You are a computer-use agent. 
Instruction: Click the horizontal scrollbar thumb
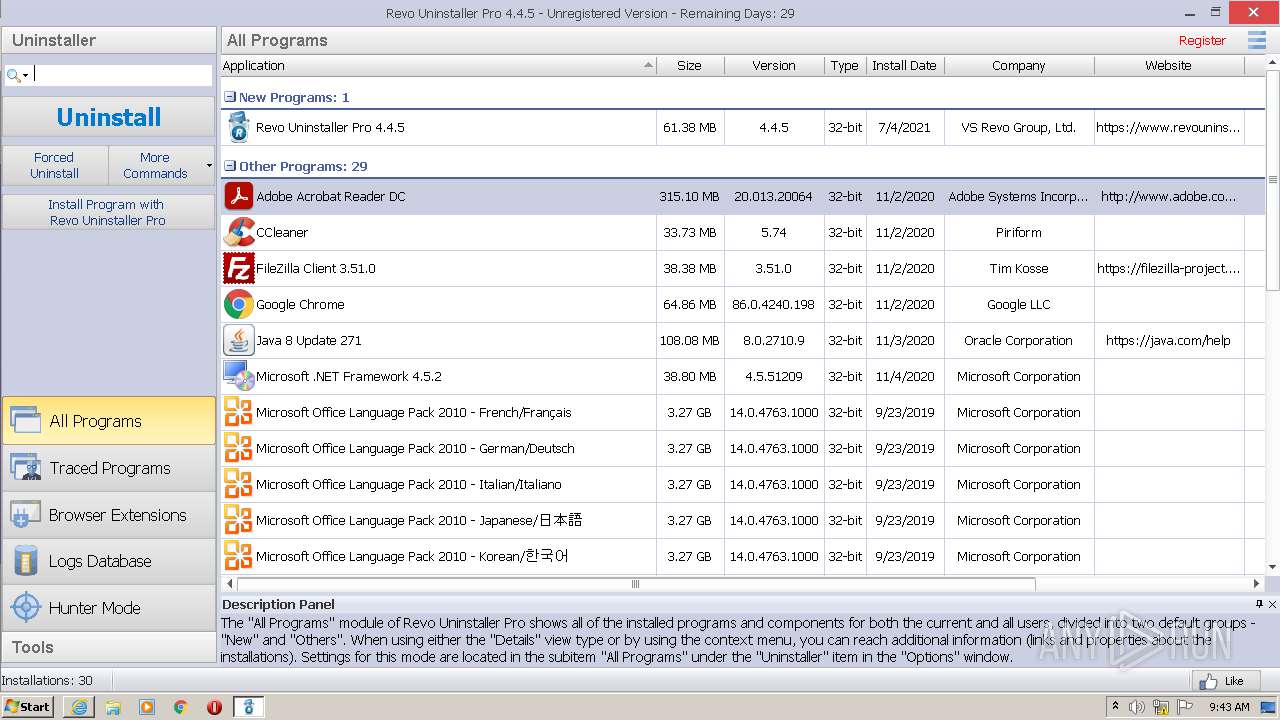[x=636, y=583]
